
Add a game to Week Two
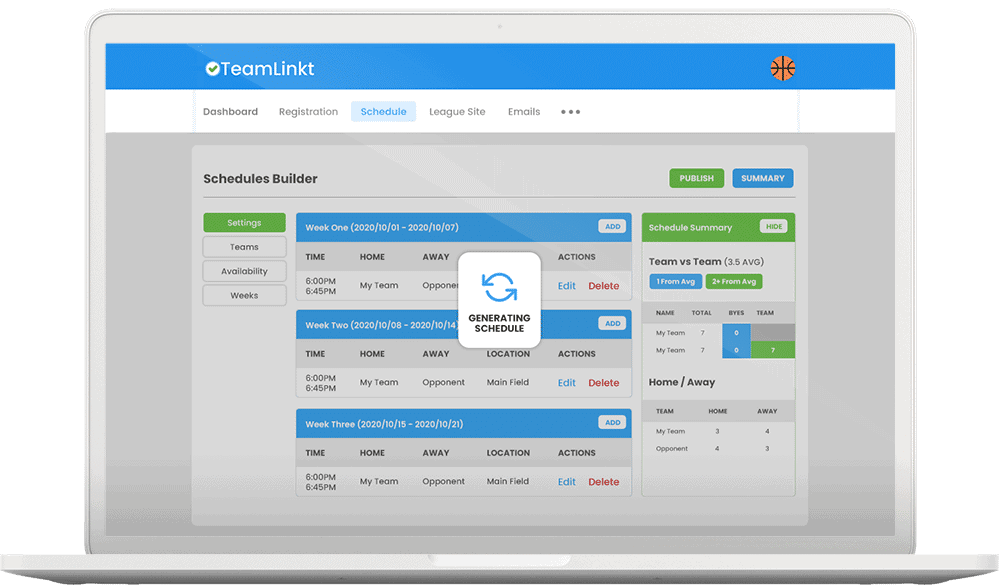(x=612, y=323)
